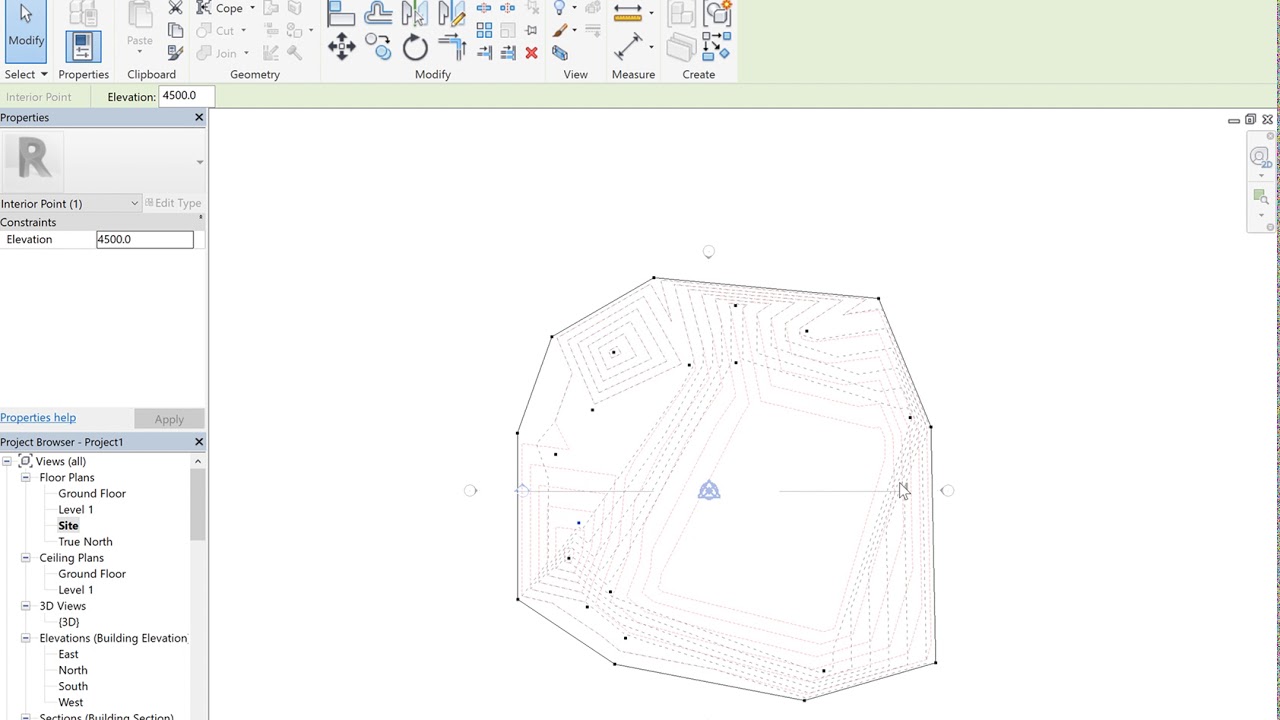
Task: Open the {3D} view
Action: point(69,622)
